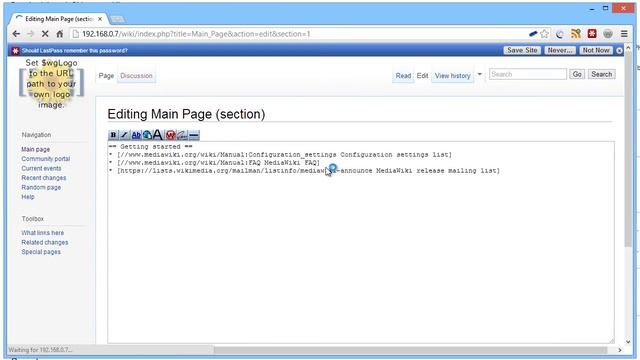The height and width of the screenshot is (360, 640).
Task: Open Related changes link
Action: 45,242
